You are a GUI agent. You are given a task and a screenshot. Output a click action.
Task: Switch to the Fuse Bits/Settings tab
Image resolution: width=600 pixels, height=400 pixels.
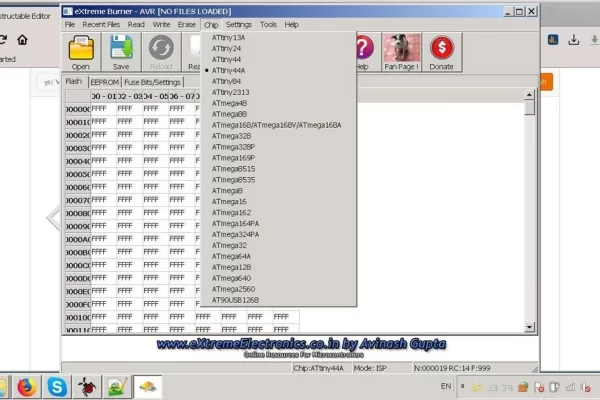coord(152,82)
